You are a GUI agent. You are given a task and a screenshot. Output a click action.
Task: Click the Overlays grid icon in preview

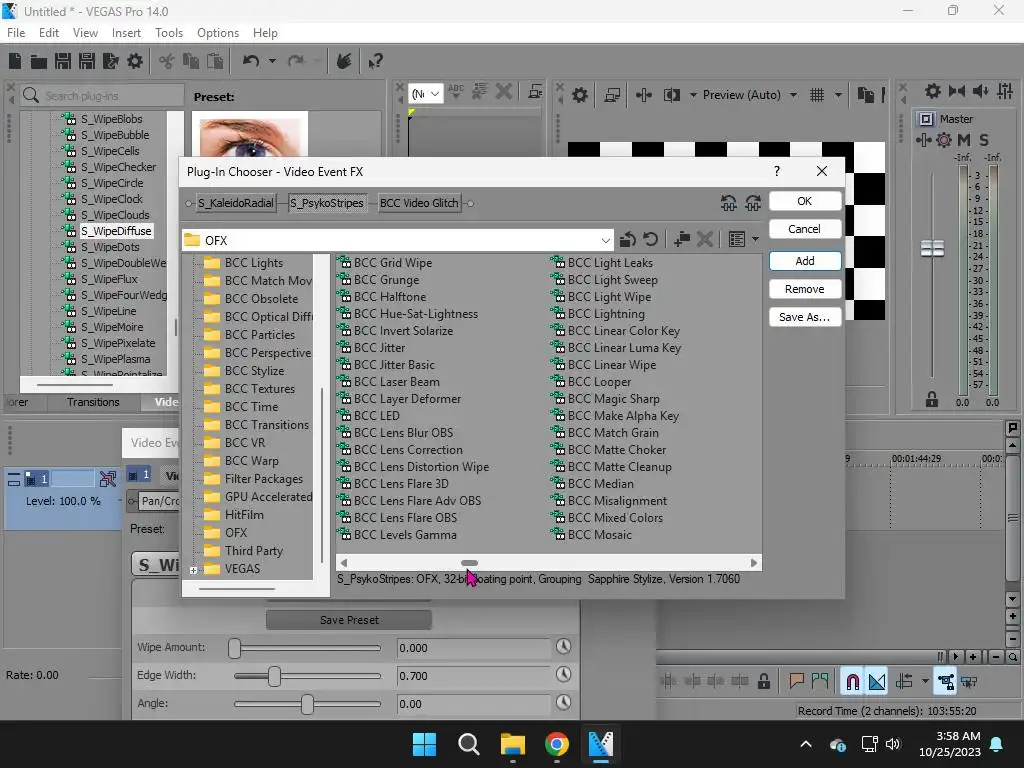pos(817,95)
